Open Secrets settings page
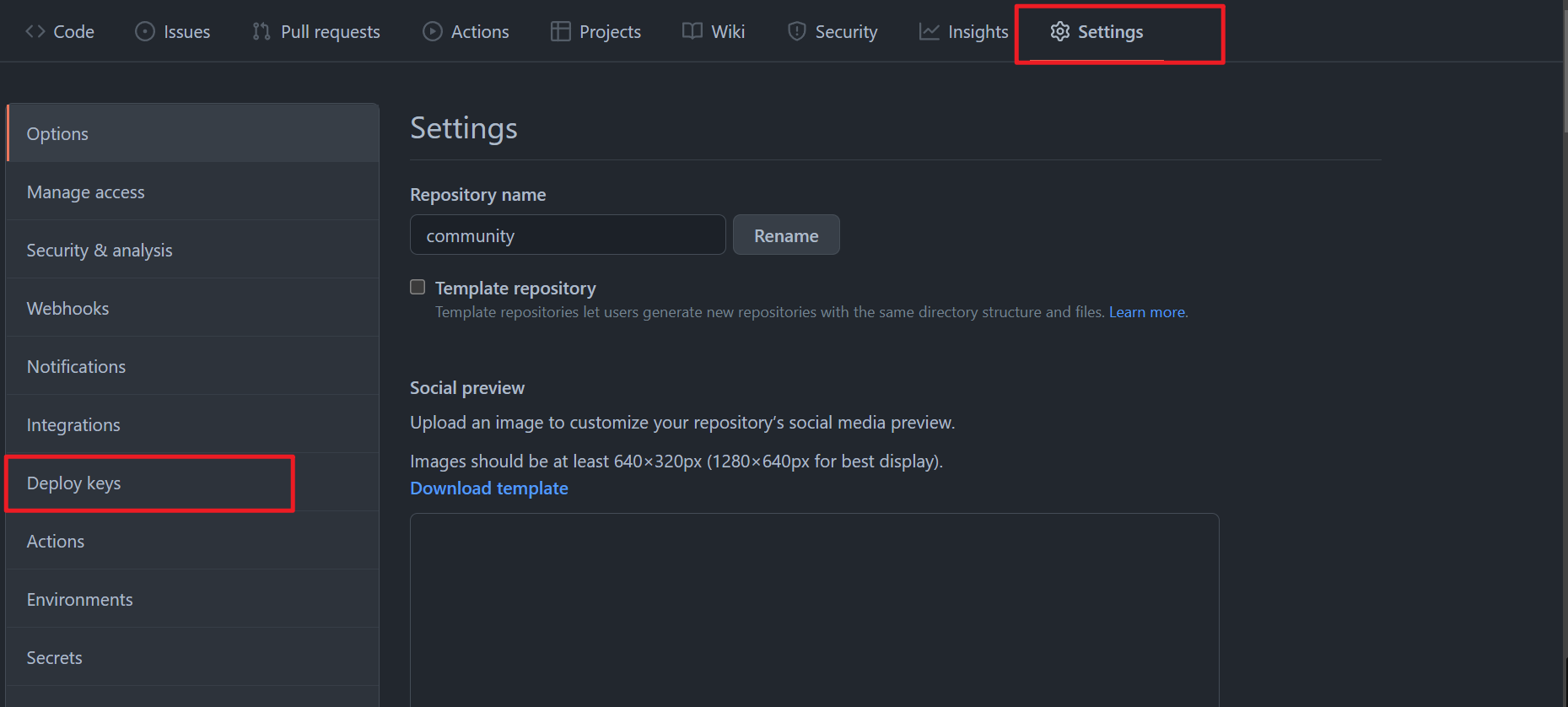 click(193, 657)
